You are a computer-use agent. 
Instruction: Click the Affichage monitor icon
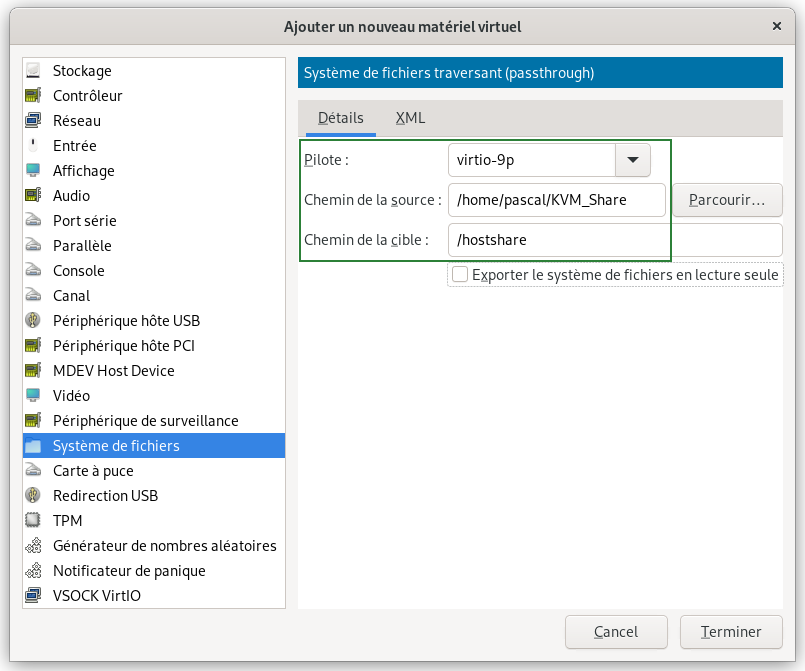click(33, 170)
